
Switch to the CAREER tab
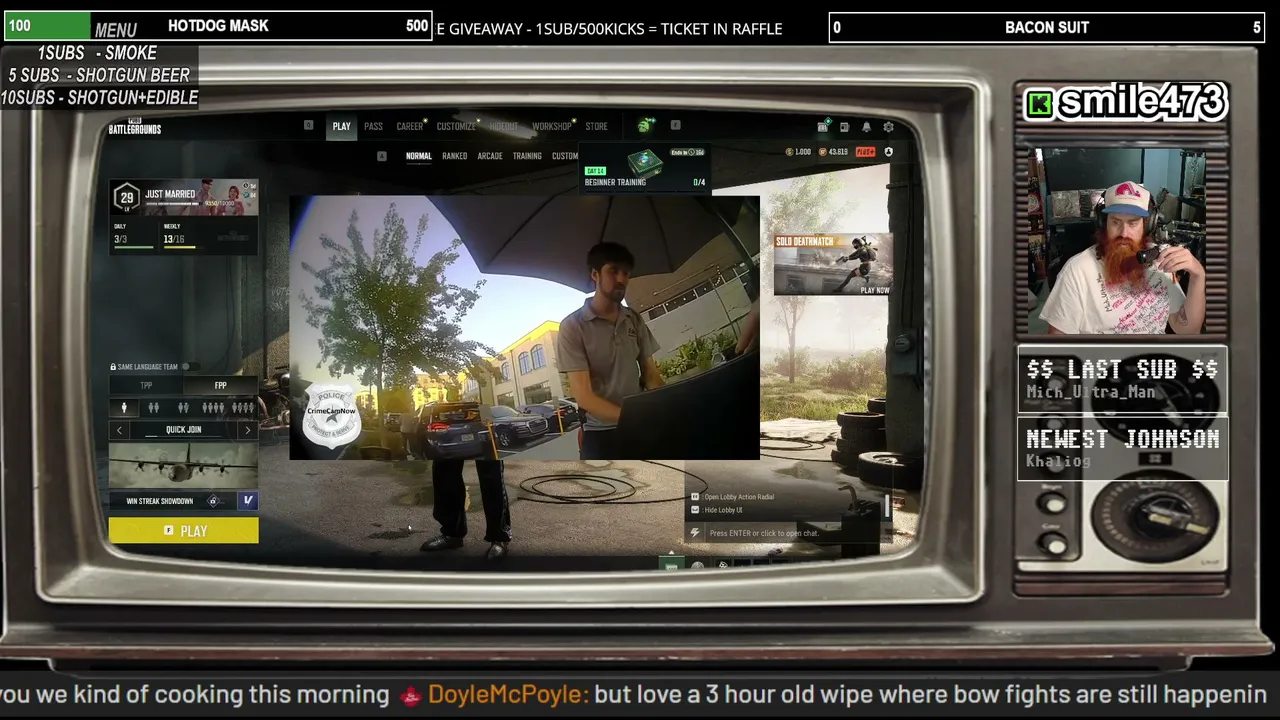[x=410, y=127]
